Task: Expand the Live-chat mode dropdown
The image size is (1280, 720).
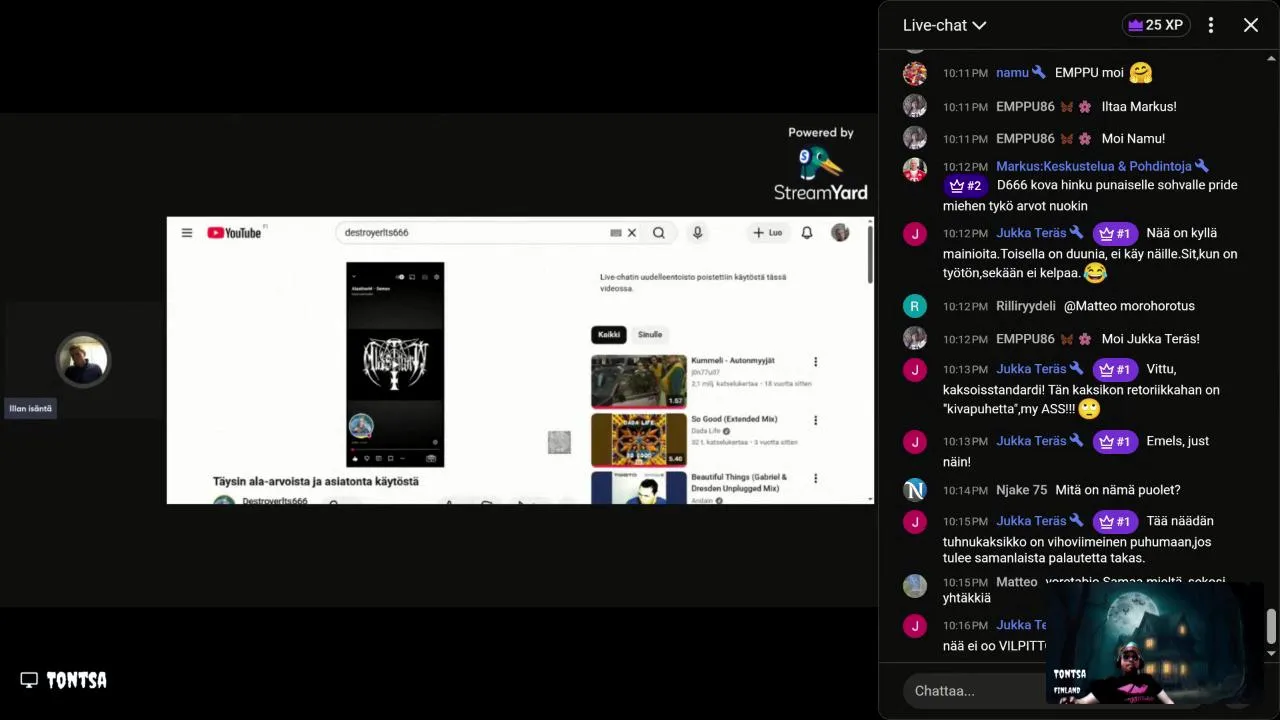Action: [944, 25]
